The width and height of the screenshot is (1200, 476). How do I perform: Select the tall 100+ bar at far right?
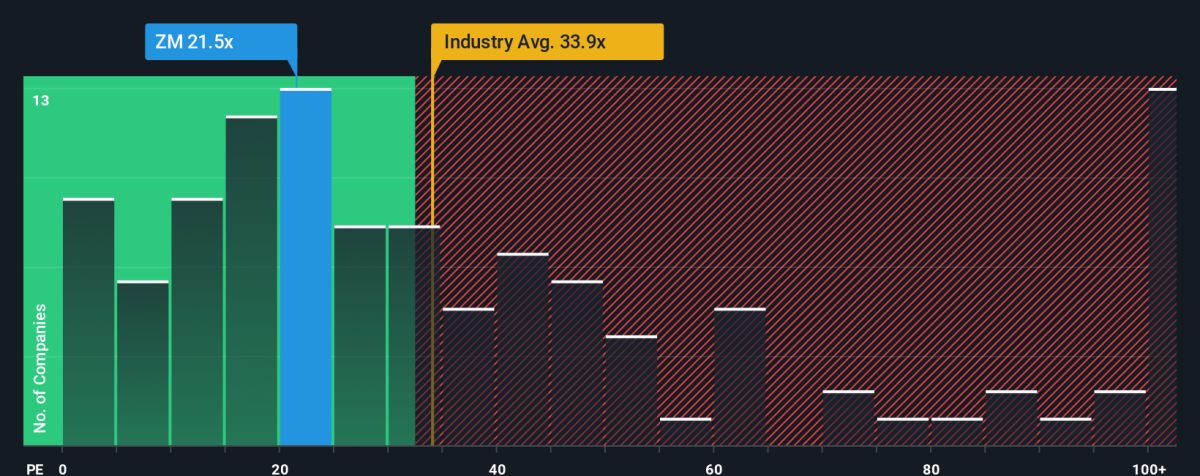[1162, 267]
